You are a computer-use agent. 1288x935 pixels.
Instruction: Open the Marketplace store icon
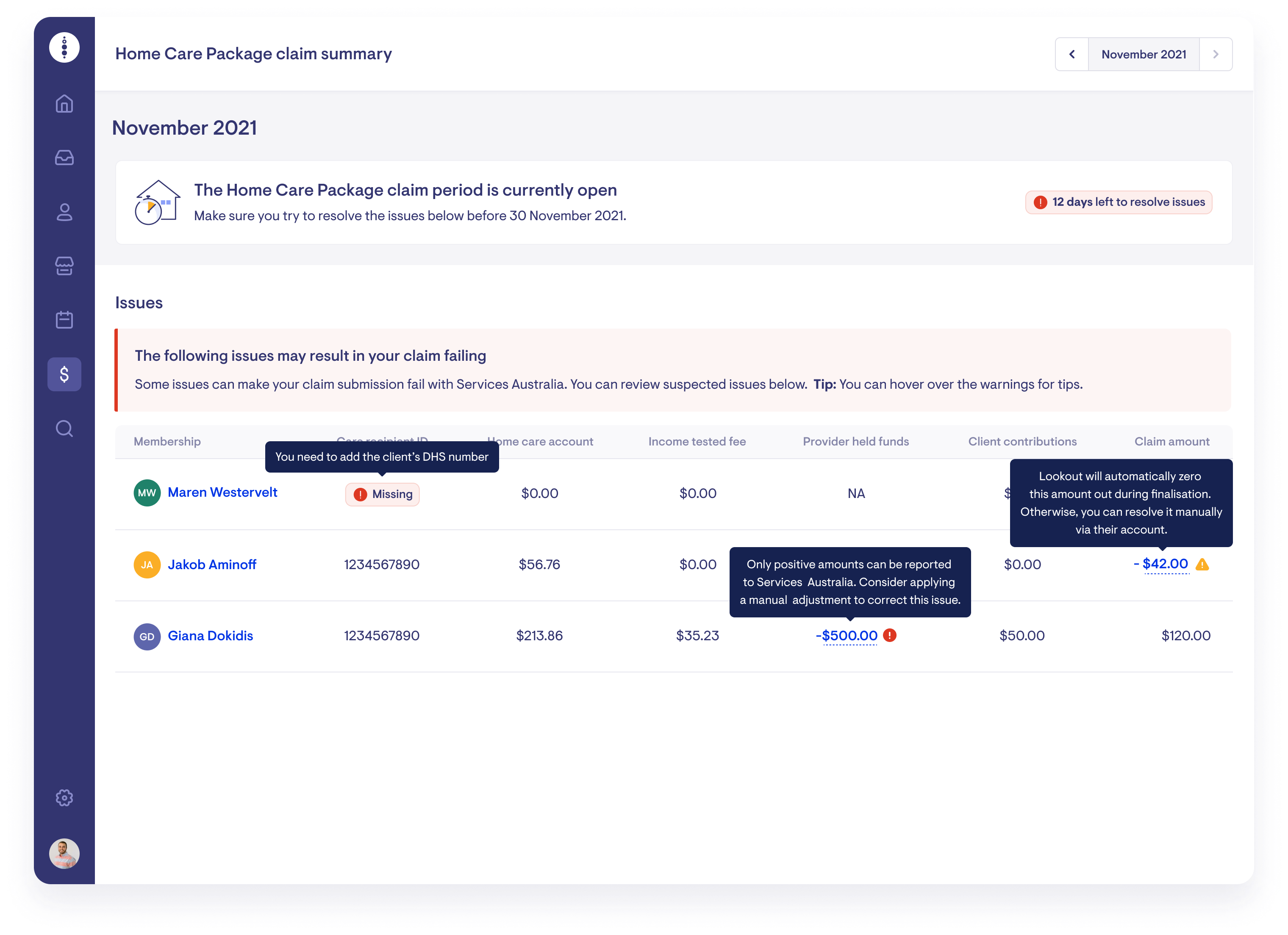point(64,266)
